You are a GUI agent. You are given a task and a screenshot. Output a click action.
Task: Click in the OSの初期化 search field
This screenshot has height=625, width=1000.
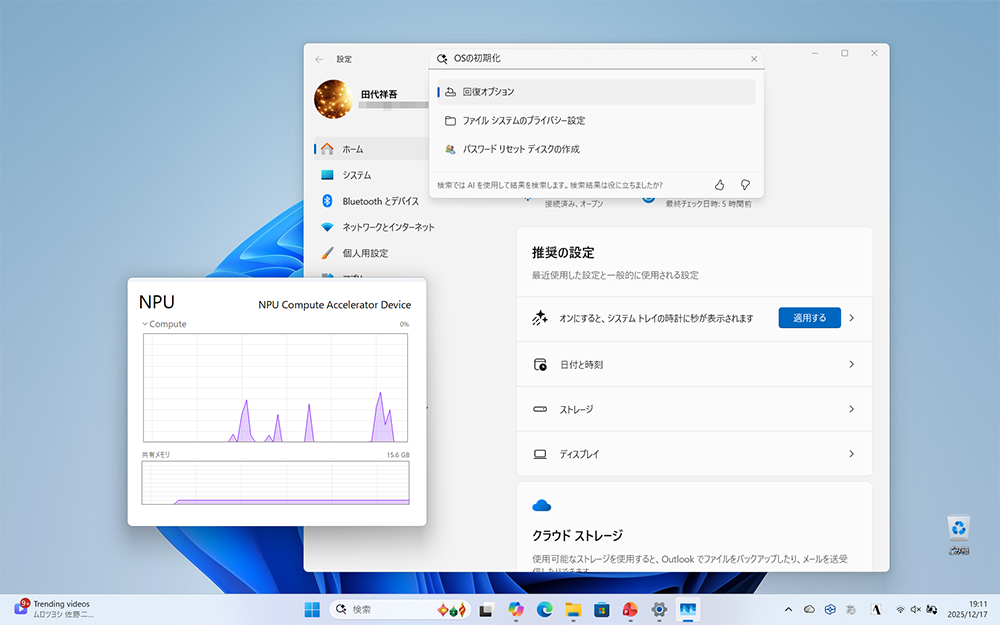tap(596, 59)
